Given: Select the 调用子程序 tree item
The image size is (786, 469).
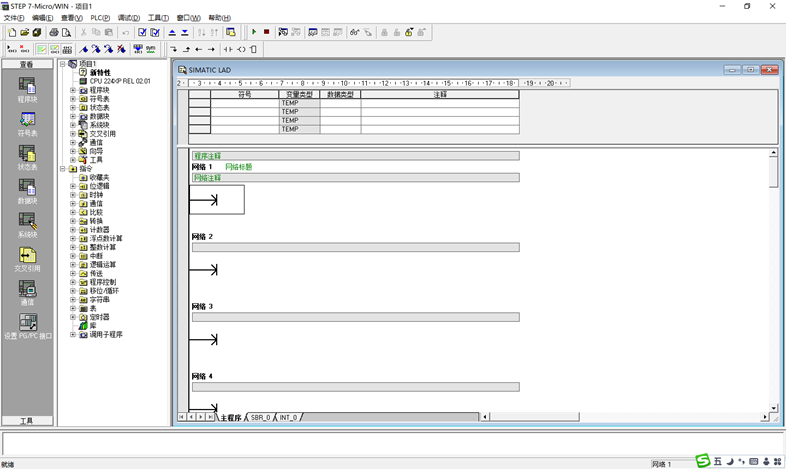Looking at the screenshot, I should pyautogui.click(x=106, y=334).
